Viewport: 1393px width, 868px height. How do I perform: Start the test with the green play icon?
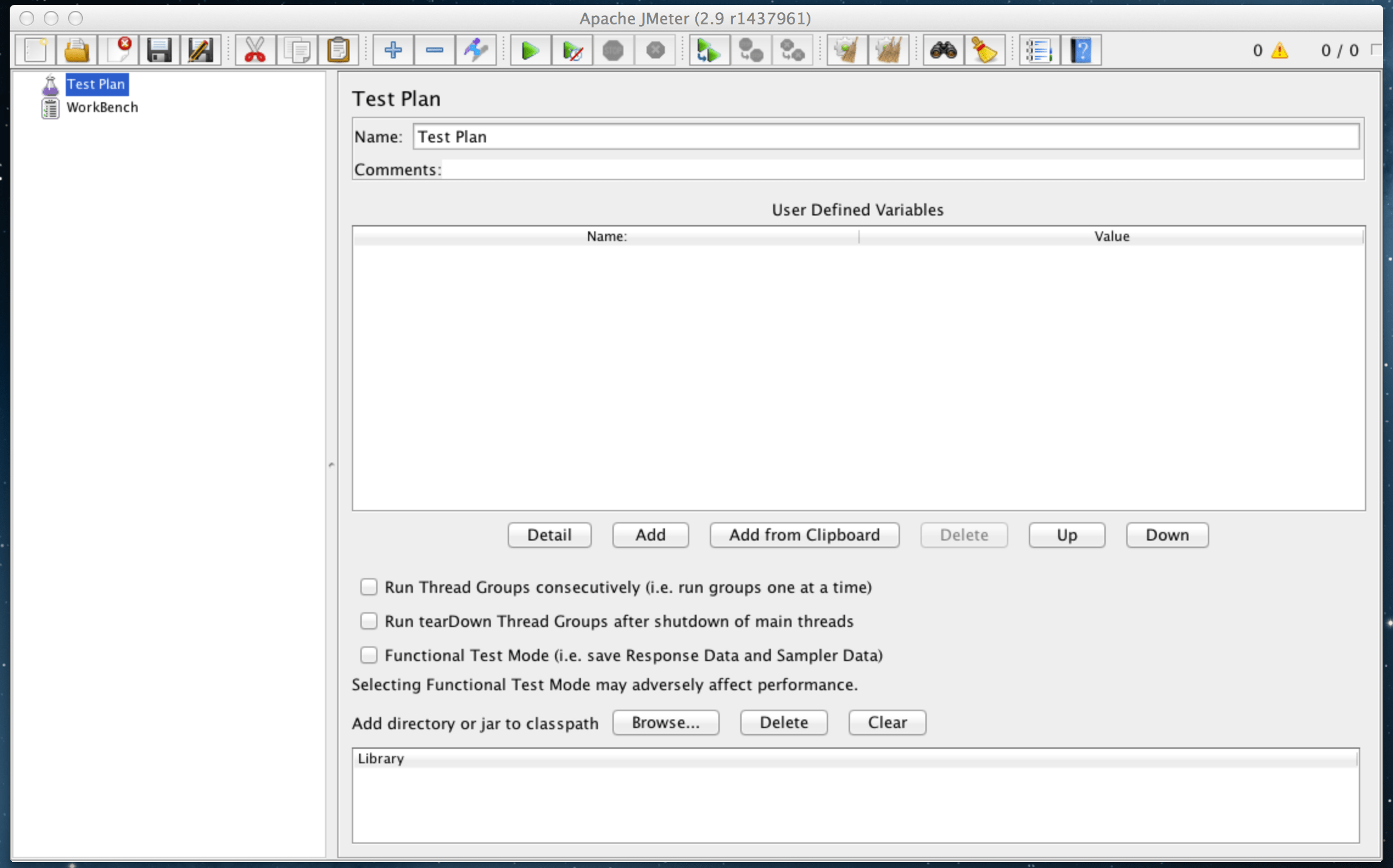coord(528,50)
